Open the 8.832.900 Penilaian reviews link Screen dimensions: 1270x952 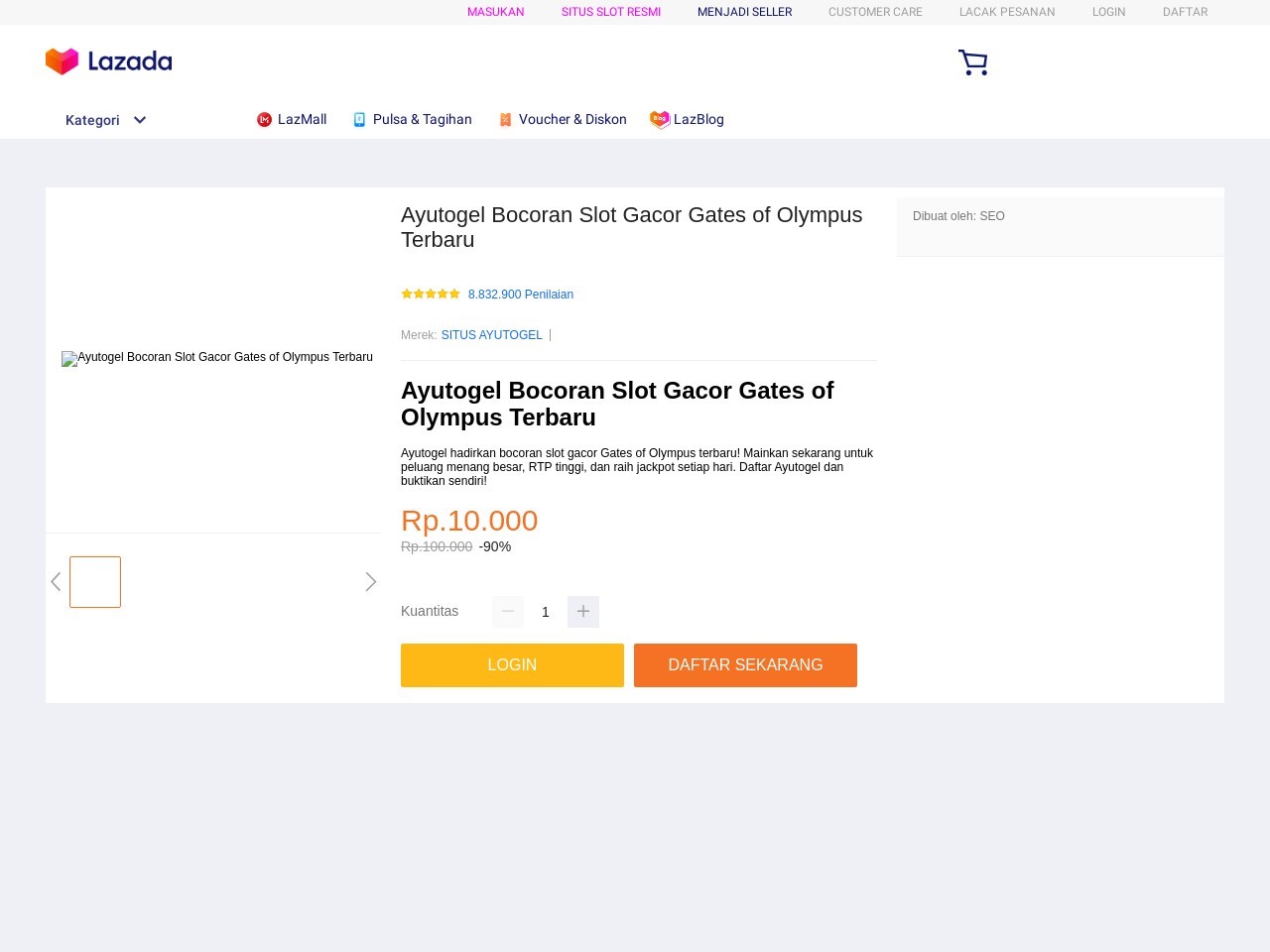521,295
